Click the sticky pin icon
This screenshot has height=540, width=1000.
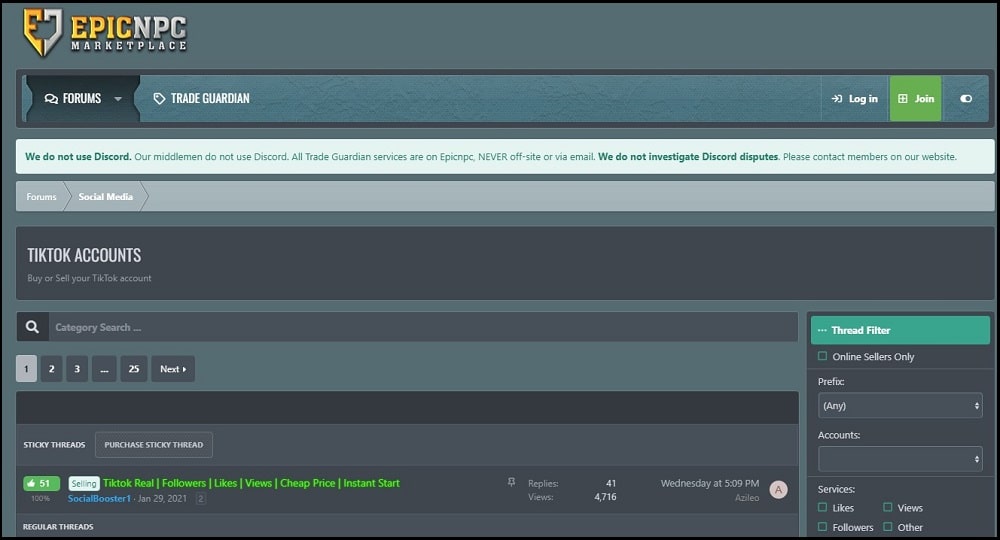point(511,483)
